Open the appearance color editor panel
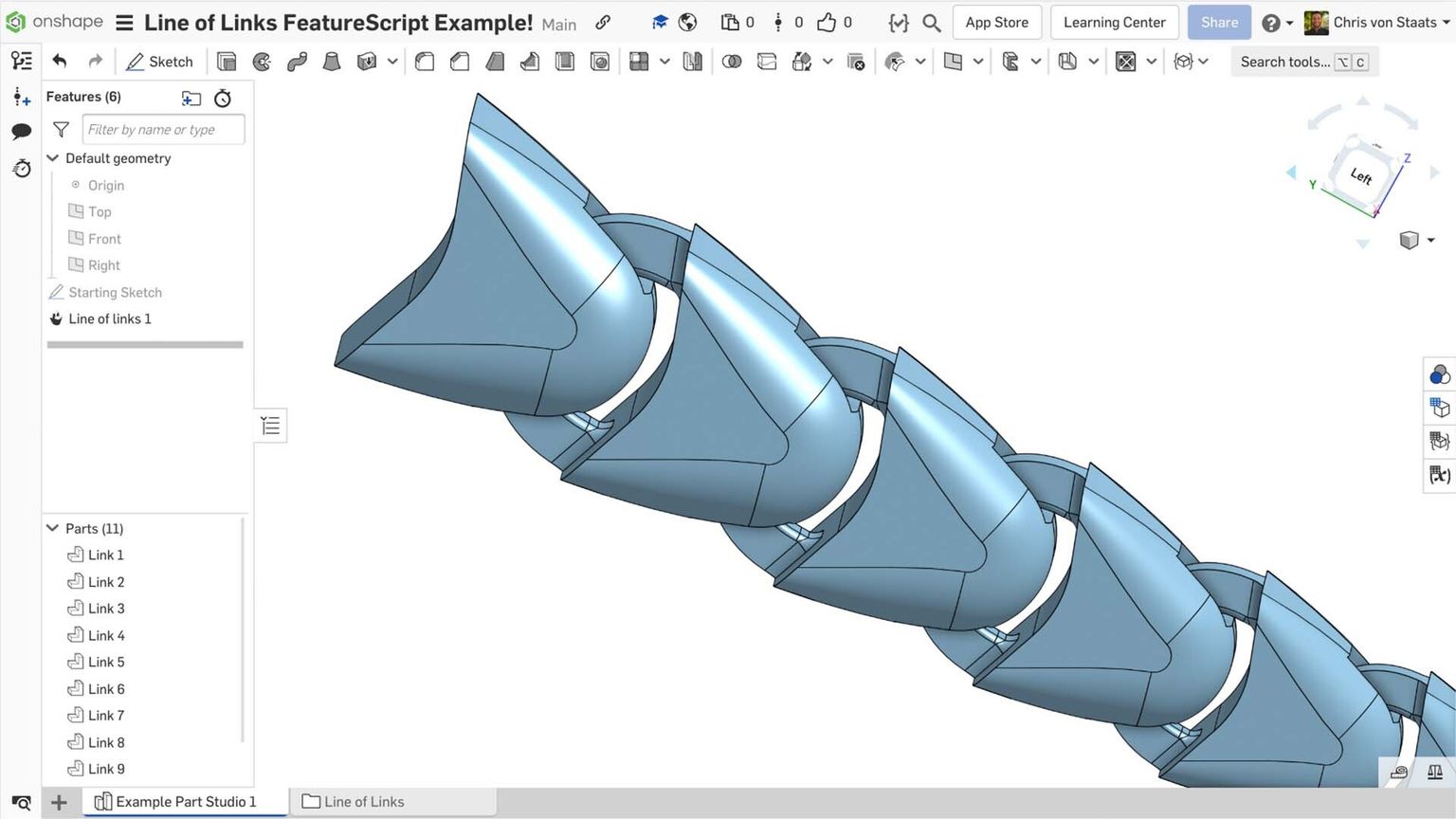Image resolution: width=1456 pixels, height=819 pixels. click(x=1439, y=373)
